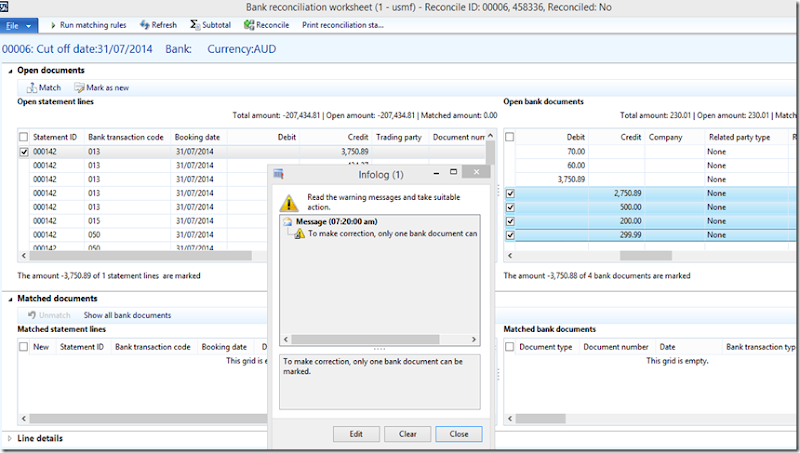800x453 pixels.
Task: Click Print reconciliation statement menu item
Action: pos(342,25)
